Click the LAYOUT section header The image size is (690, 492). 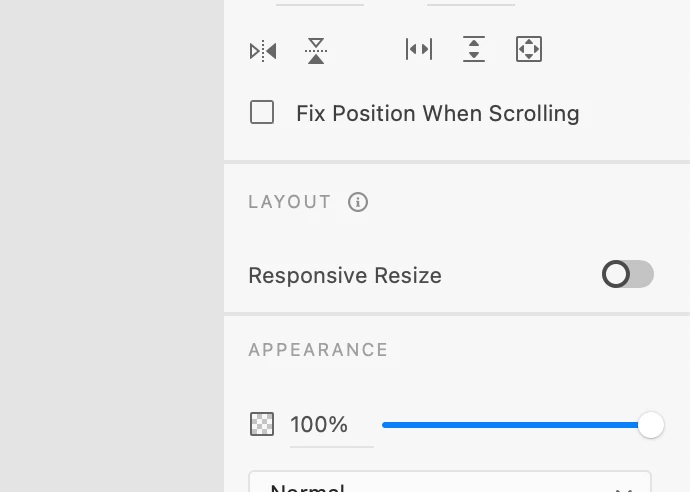(290, 202)
